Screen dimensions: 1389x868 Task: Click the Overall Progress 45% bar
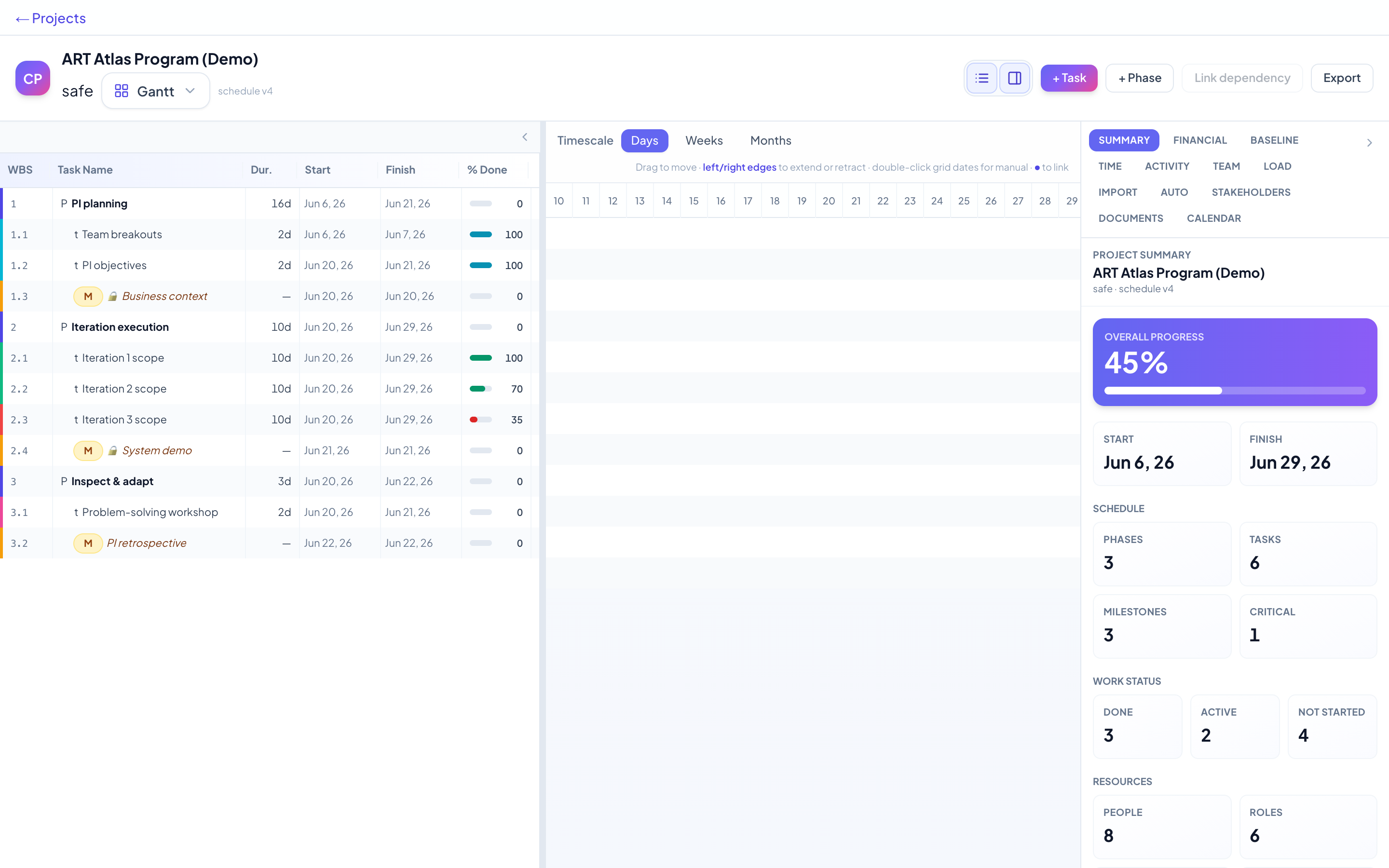1235,391
